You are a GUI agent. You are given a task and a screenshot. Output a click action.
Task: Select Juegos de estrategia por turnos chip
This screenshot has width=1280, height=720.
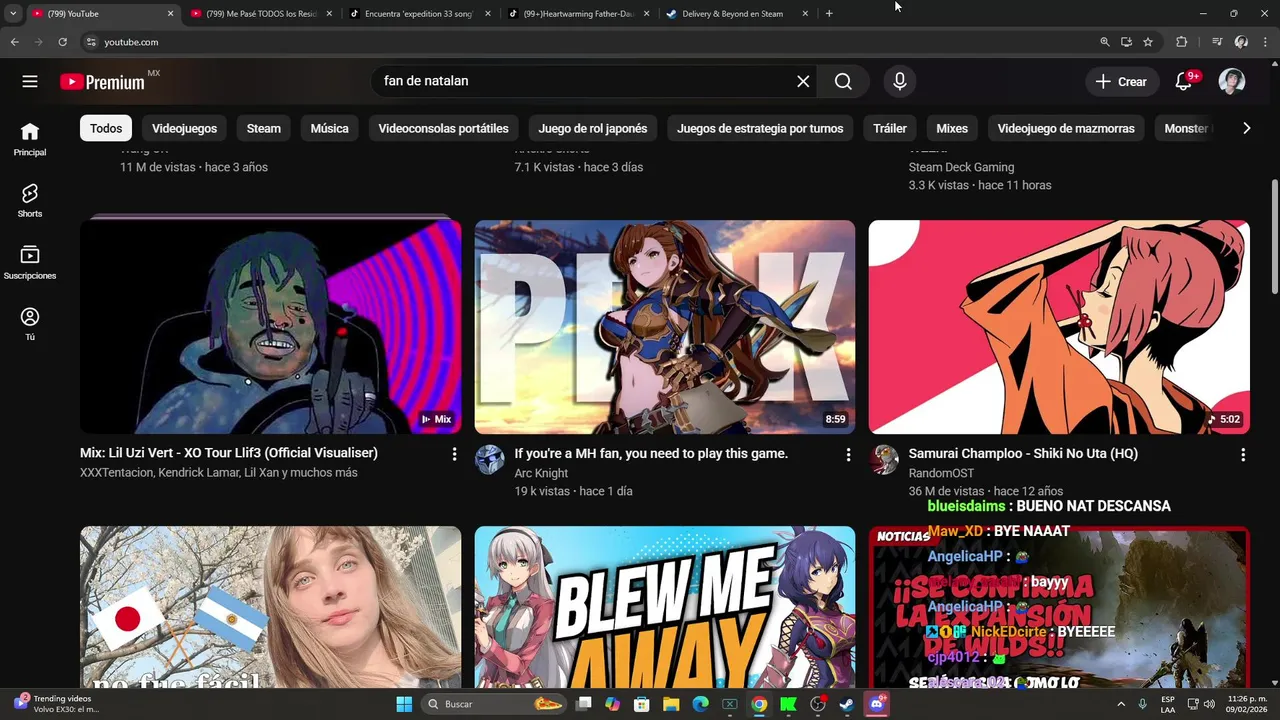click(760, 128)
